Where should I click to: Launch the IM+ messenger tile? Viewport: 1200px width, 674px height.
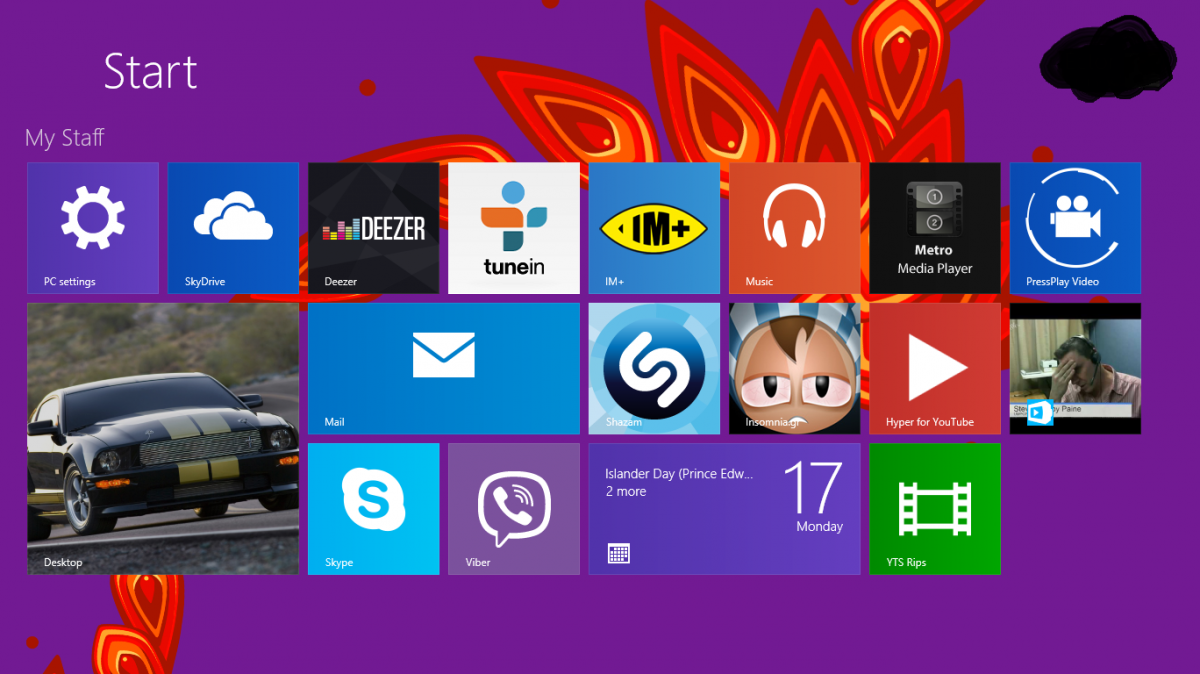(654, 228)
